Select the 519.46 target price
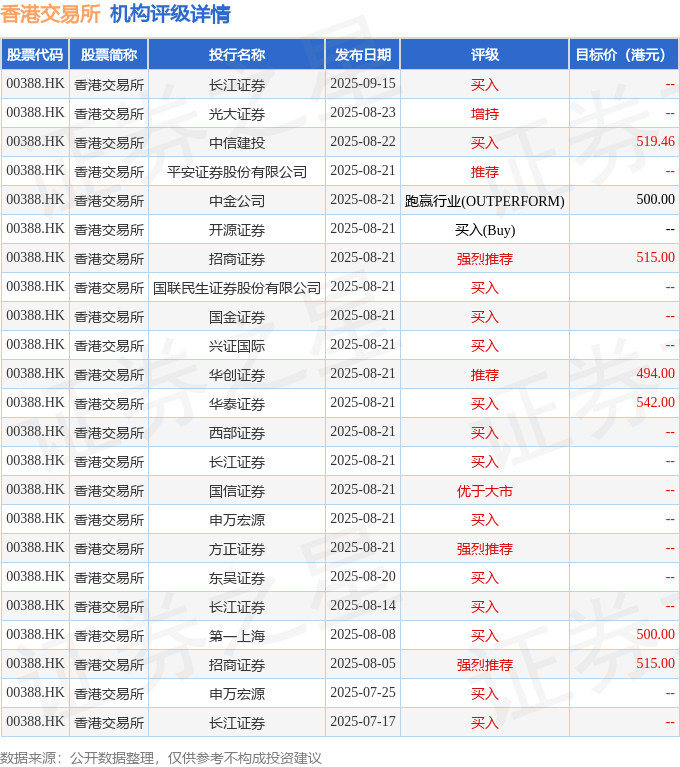680x767 pixels. [655, 142]
